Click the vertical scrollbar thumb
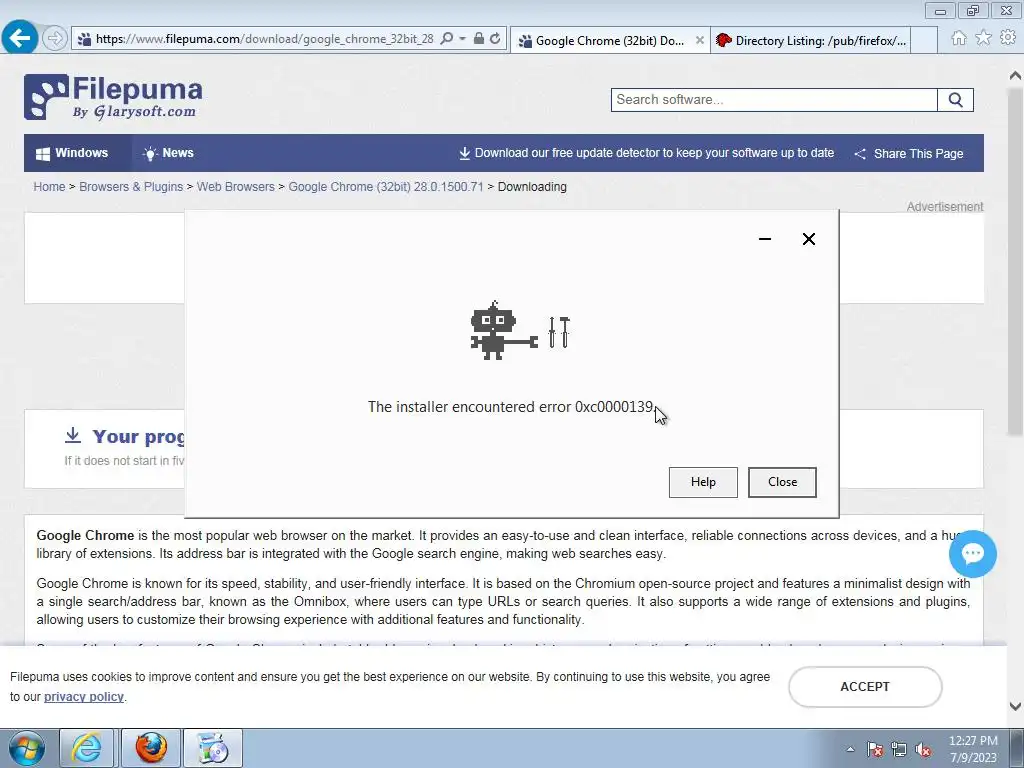 click(x=1015, y=261)
